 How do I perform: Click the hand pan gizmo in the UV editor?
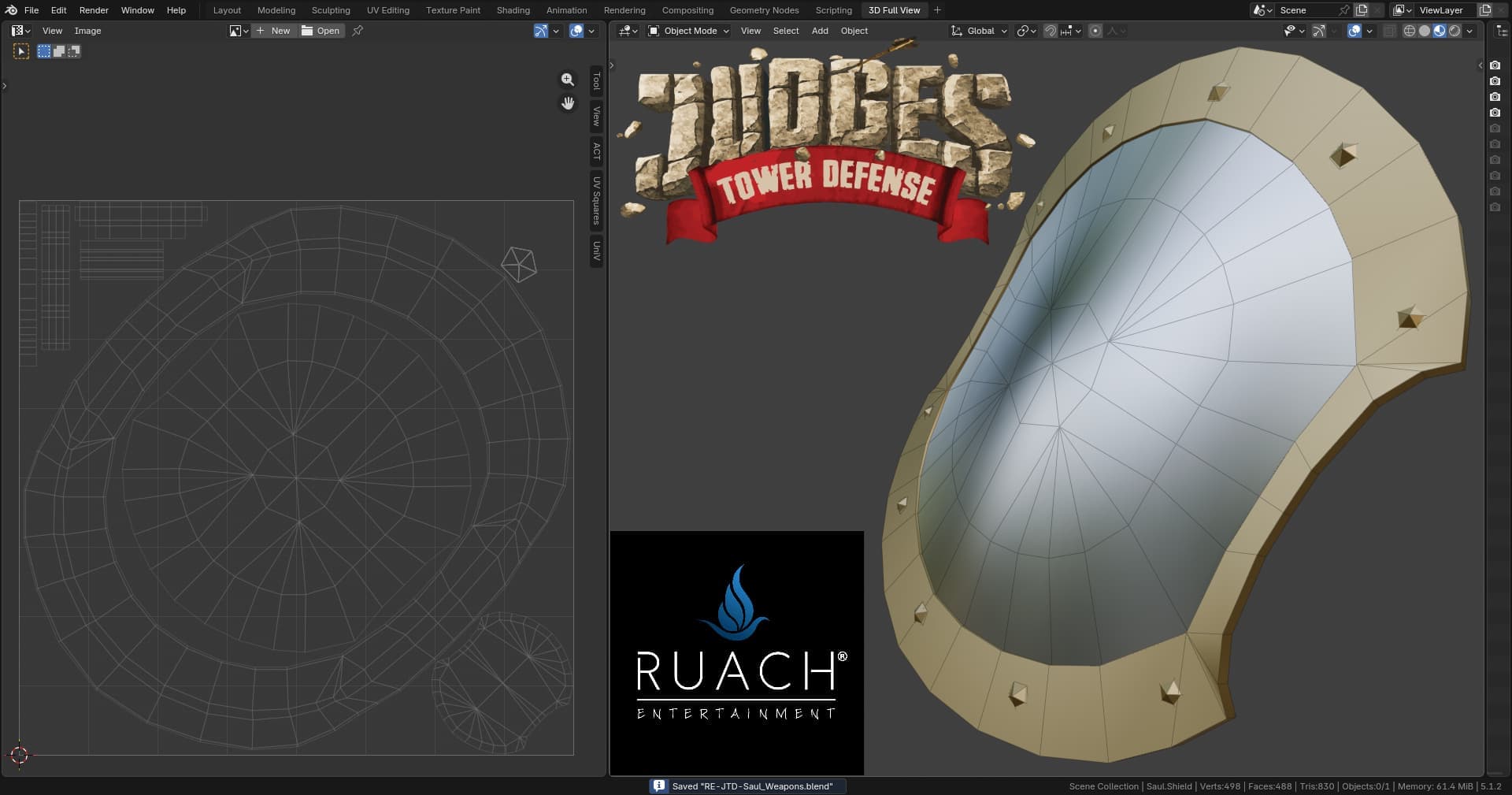point(568,103)
